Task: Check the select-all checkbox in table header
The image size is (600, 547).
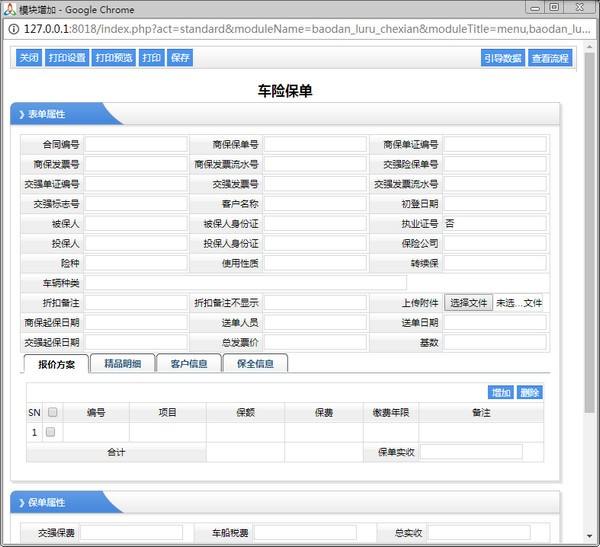Action: coord(52,412)
